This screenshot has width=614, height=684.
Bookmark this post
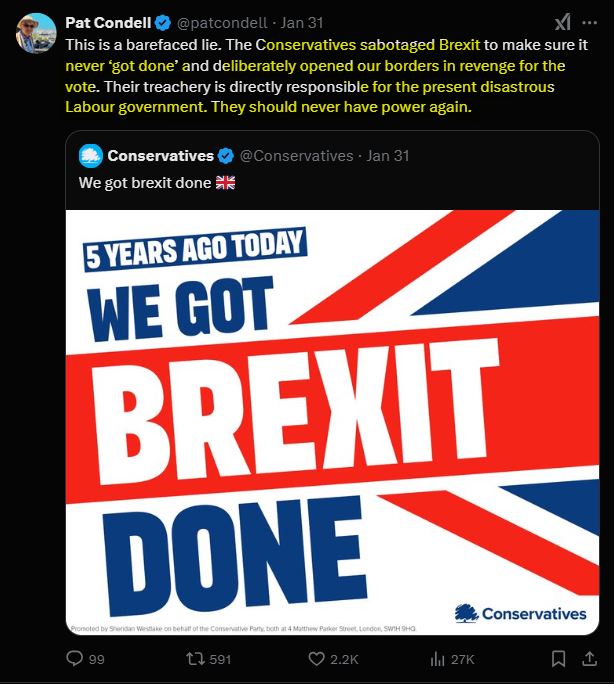pyautogui.click(x=559, y=659)
